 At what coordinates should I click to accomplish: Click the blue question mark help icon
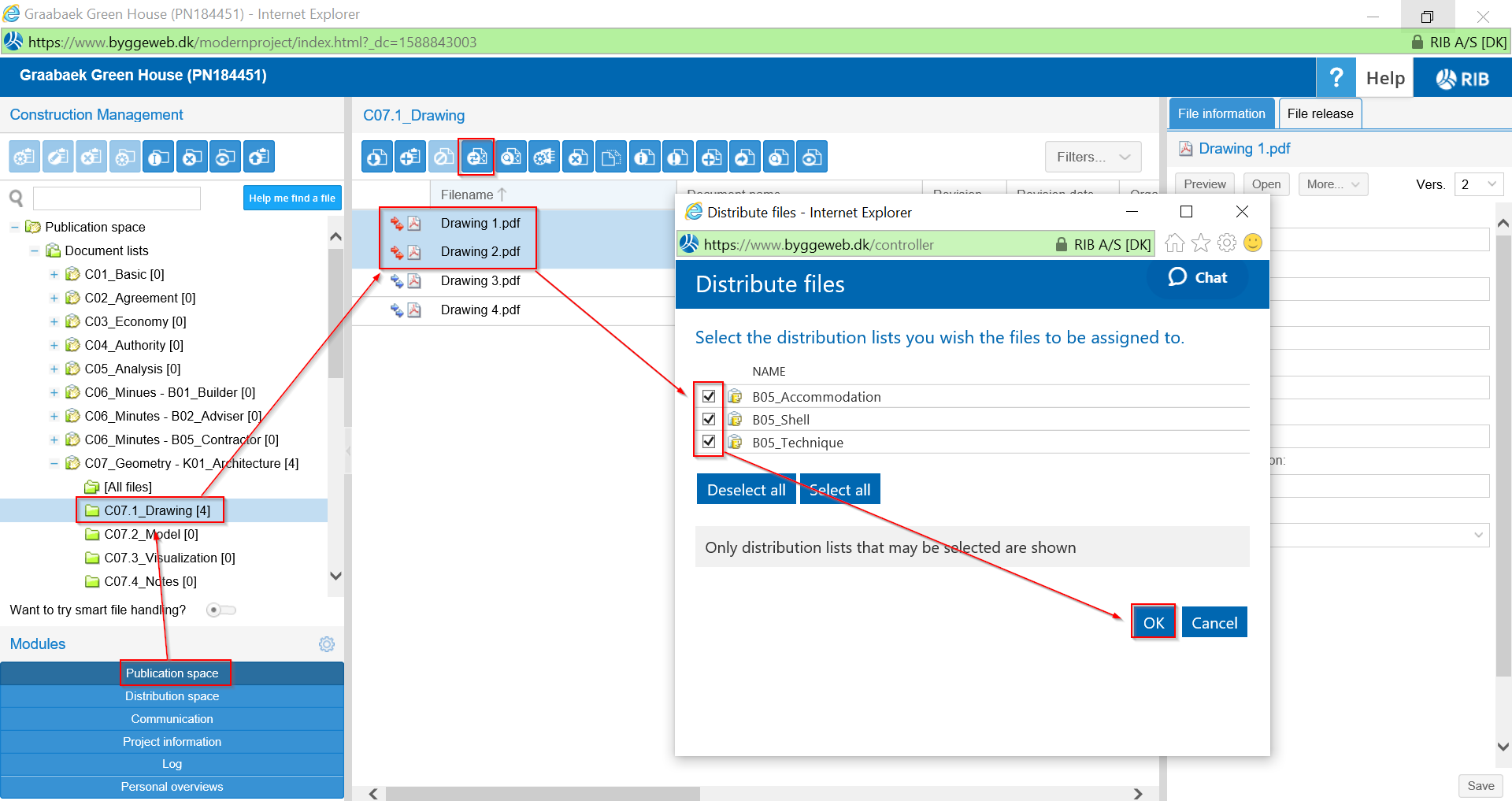pyautogui.click(x=1336, y=78)
